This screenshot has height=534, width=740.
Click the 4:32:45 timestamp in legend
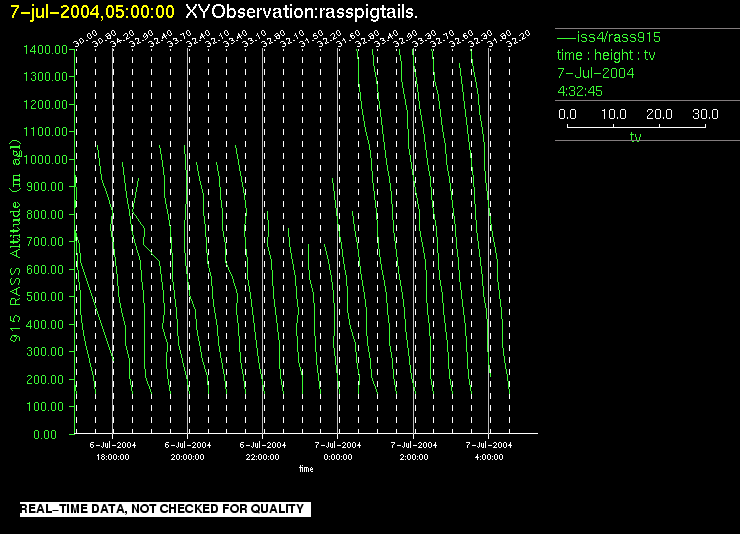[579, 91]
